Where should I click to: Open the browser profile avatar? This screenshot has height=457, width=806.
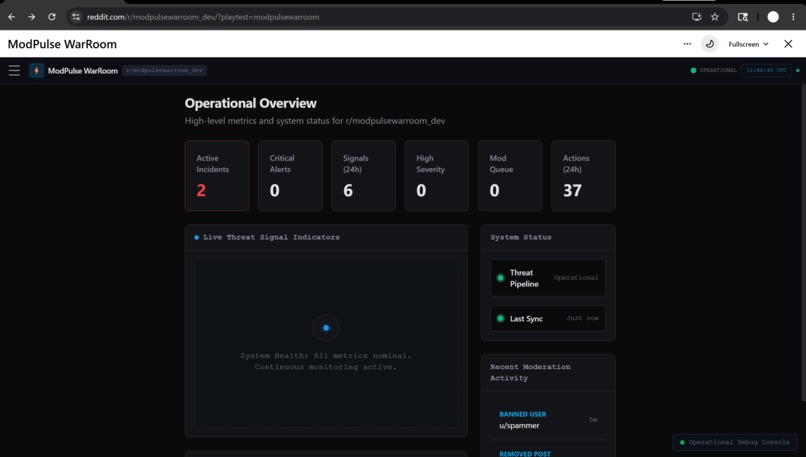[773, 17]
